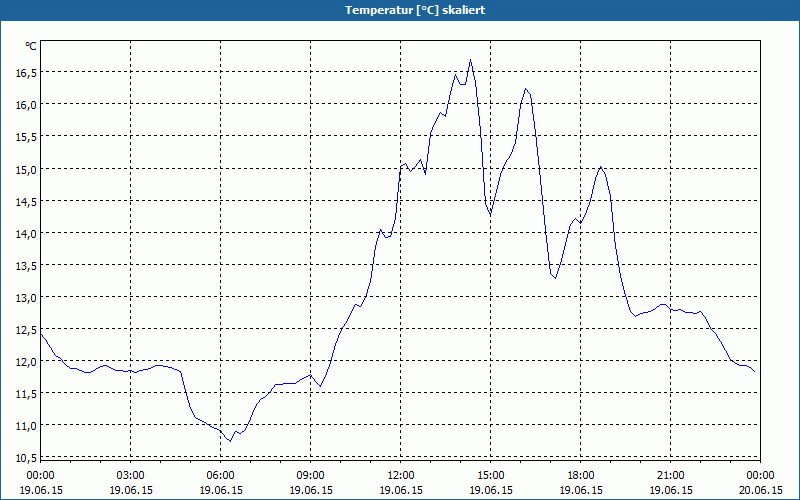
Task: Select the 19.06.15 date under 09:00
Action: (x=311, y=490)
